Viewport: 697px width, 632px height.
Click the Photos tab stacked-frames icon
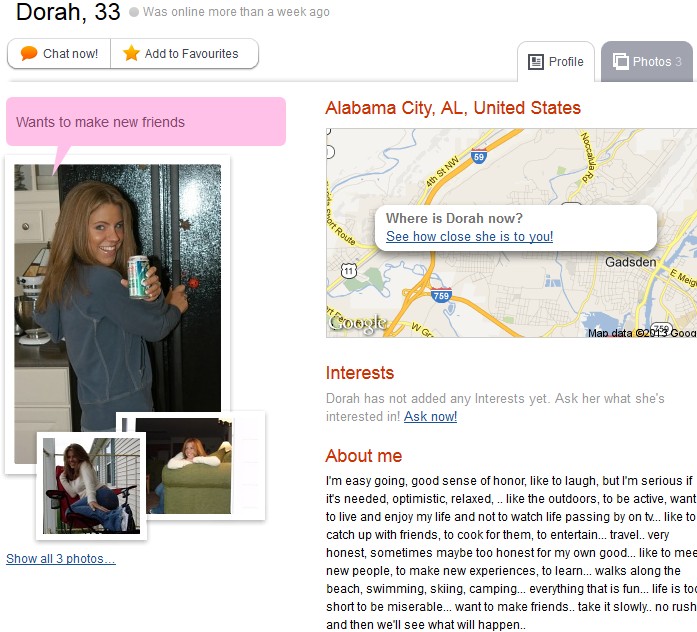pos(621,61)
